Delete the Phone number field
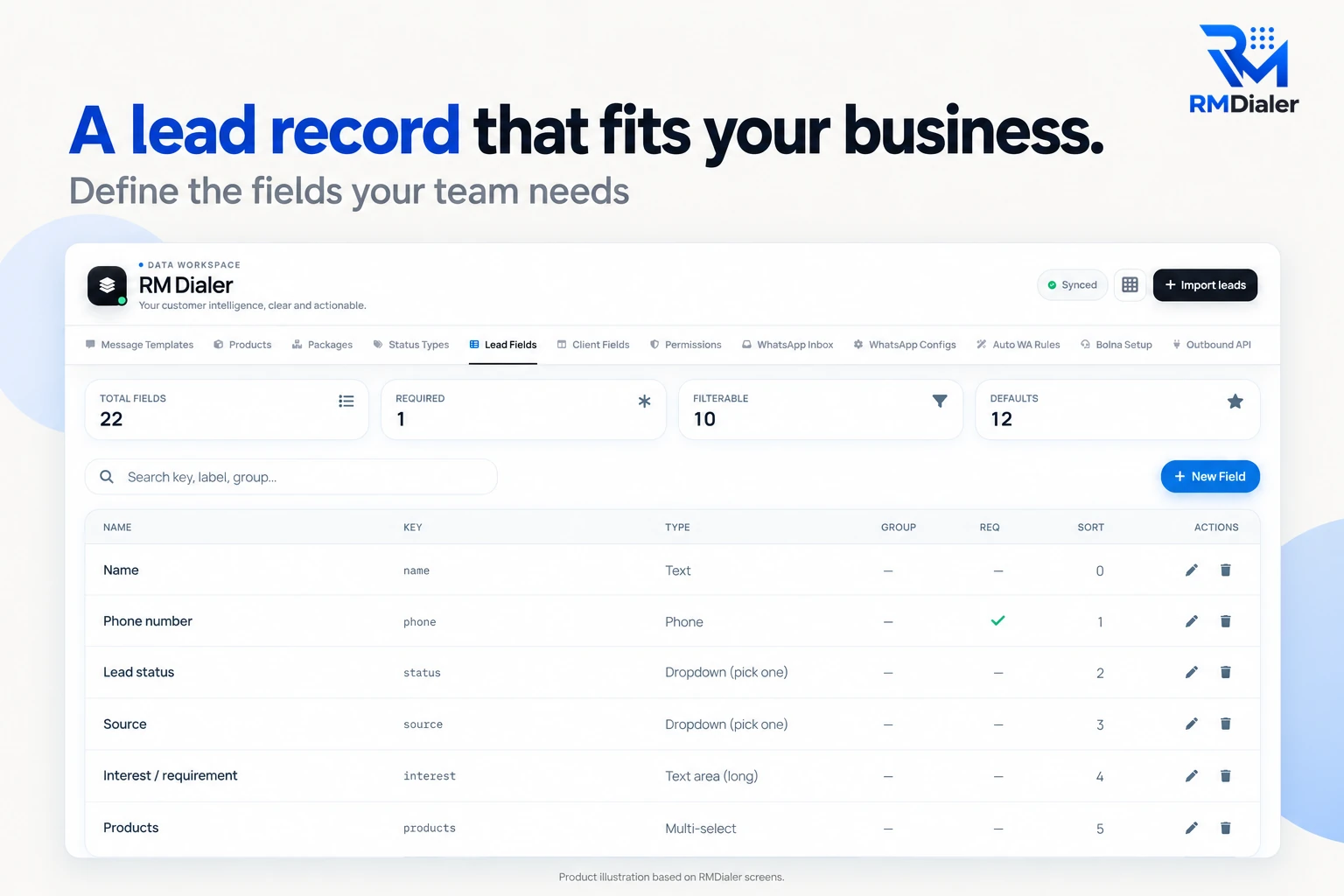 1225,621
